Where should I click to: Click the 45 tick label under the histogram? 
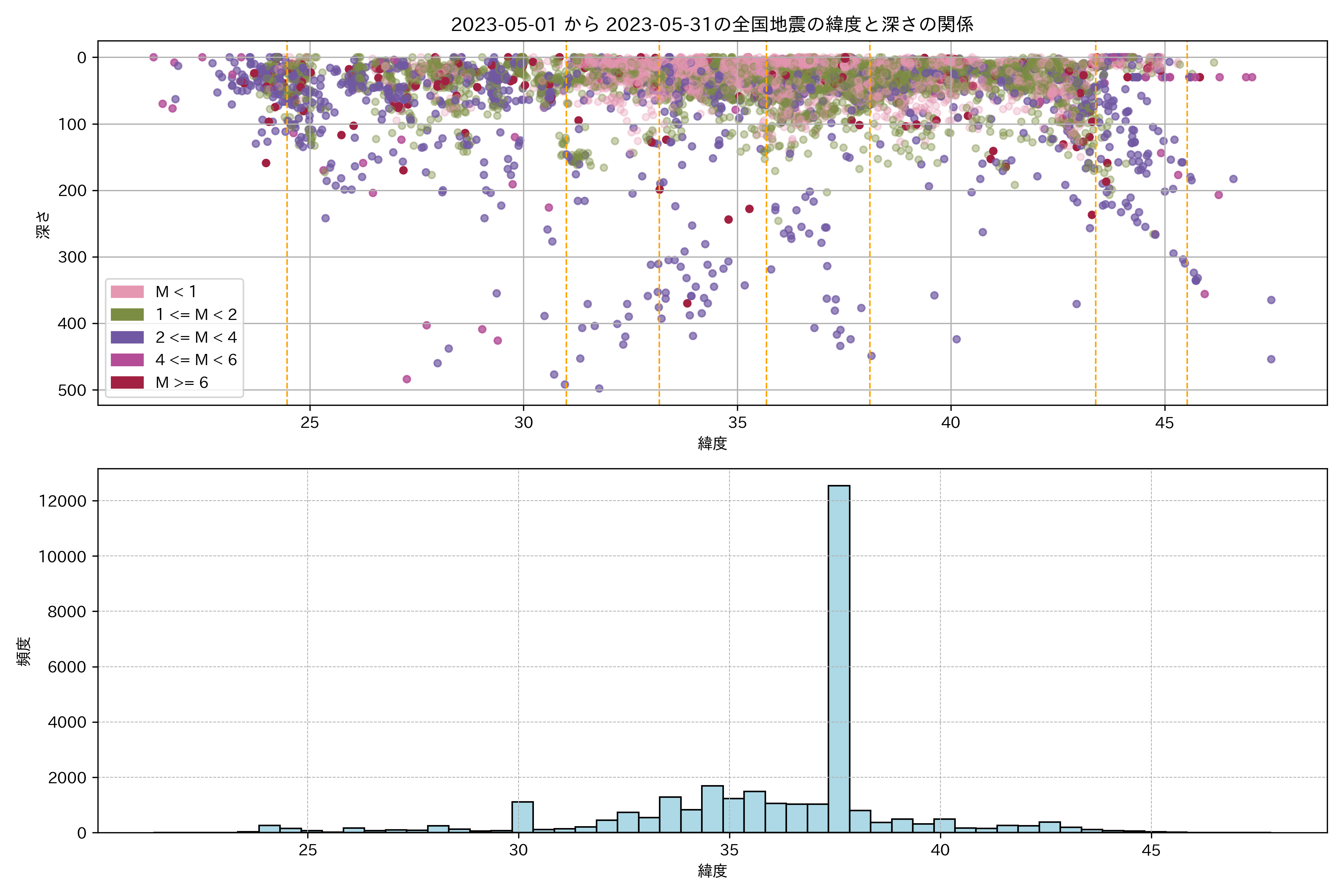[x=1151, y=850]
